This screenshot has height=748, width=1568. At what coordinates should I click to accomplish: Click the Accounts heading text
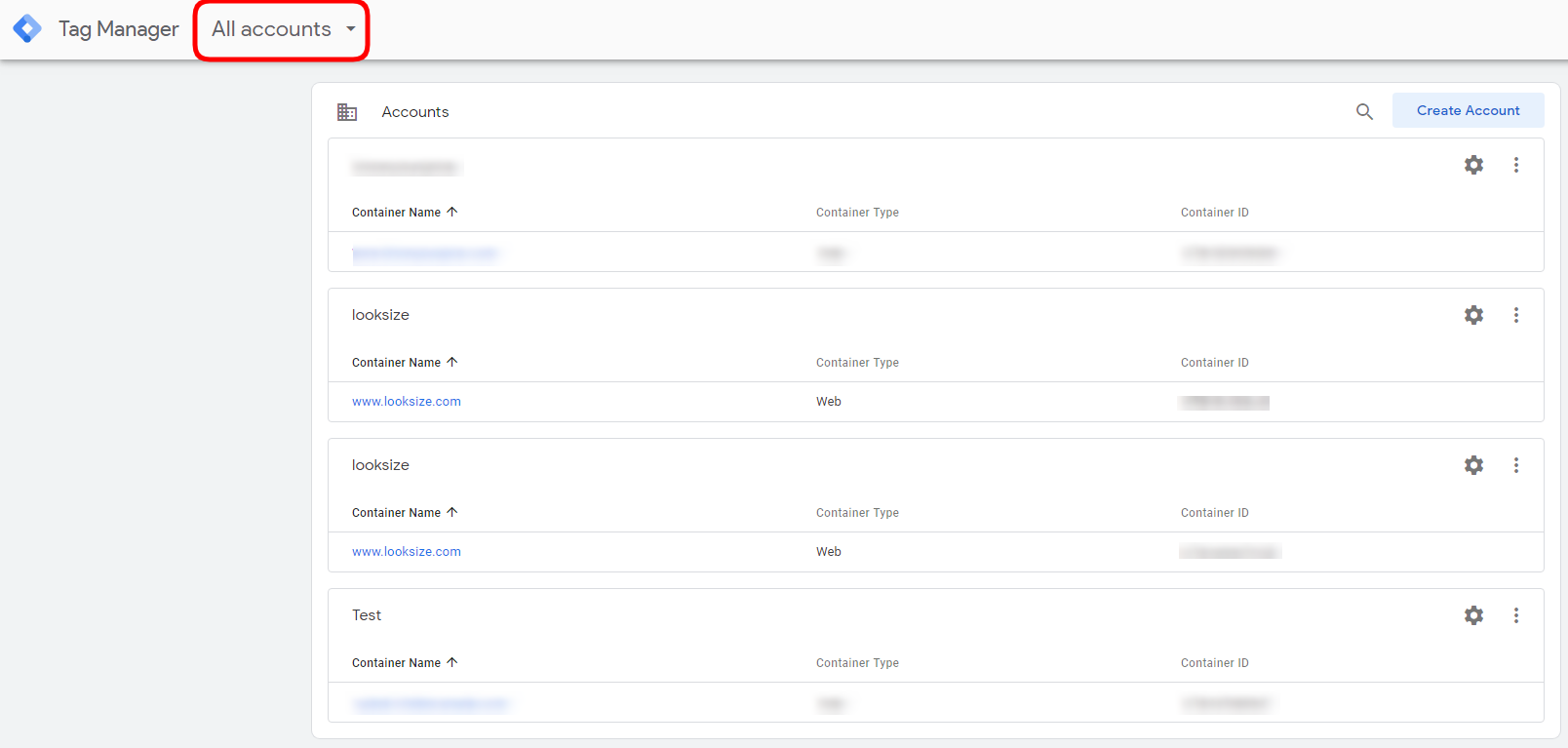(415, 112)
